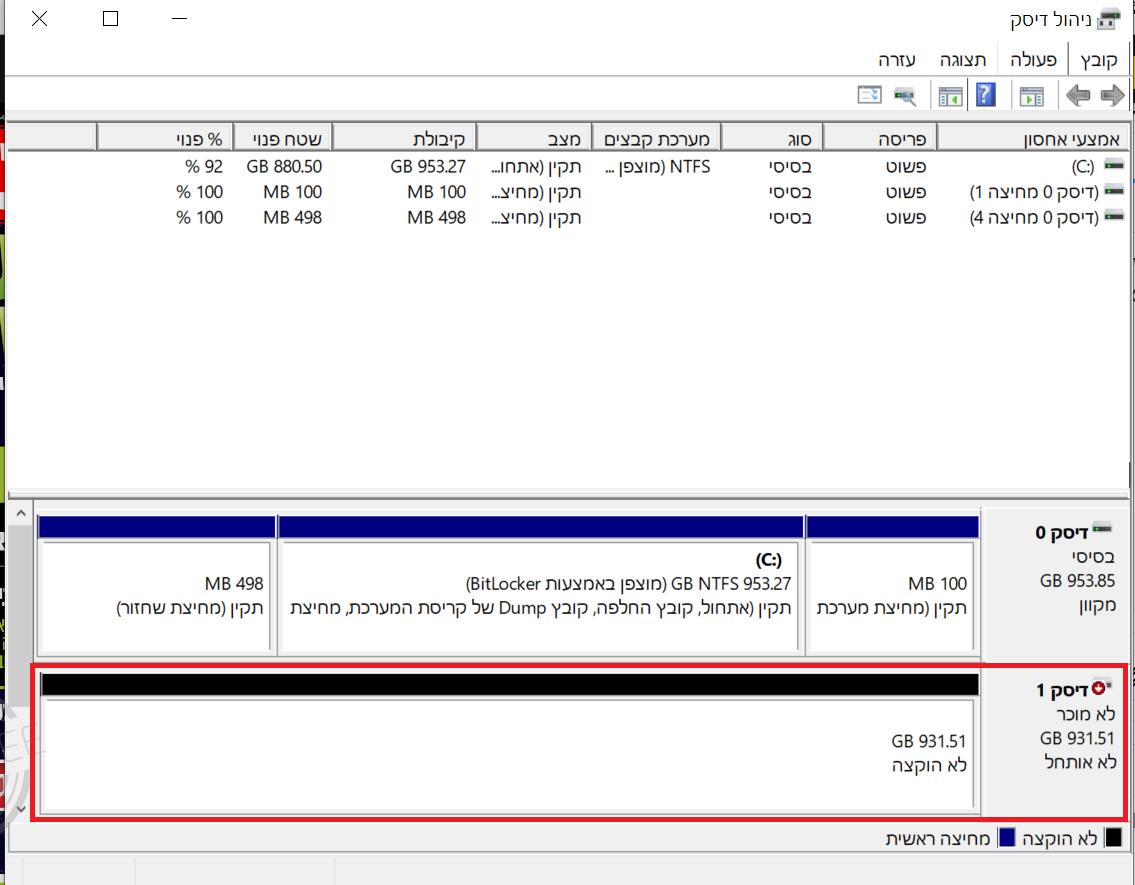
Task: Select the (דיסק 0 מחיצה 1) row
Action: [x=568, y=192]
